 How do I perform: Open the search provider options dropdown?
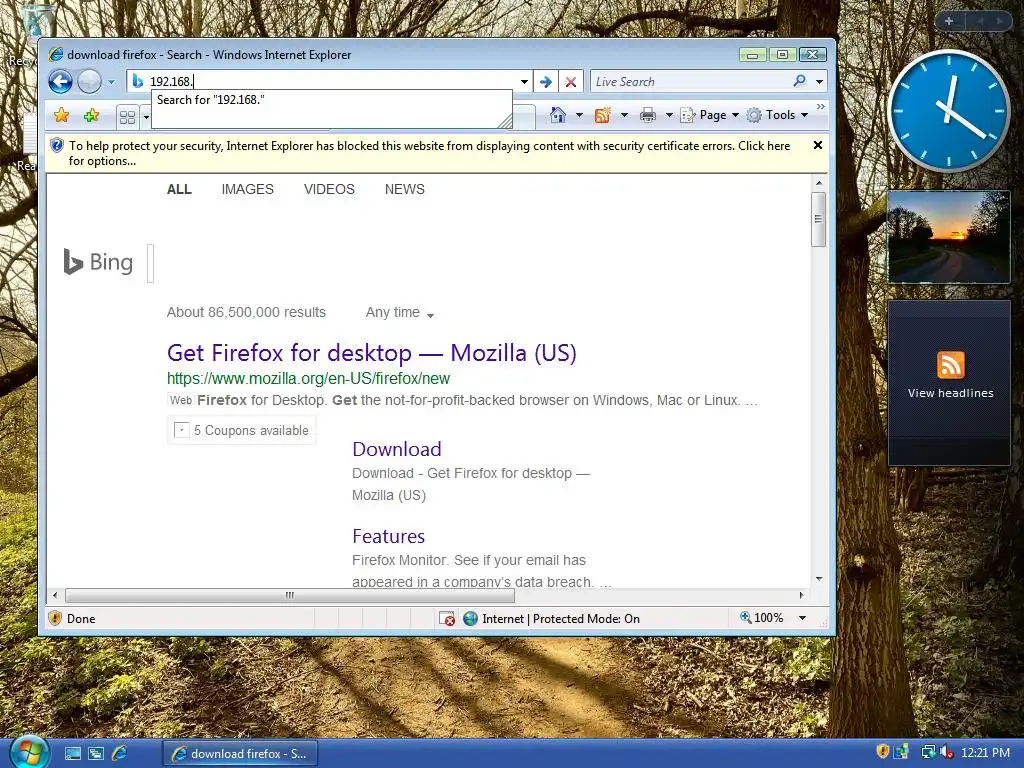click(819, 82)
